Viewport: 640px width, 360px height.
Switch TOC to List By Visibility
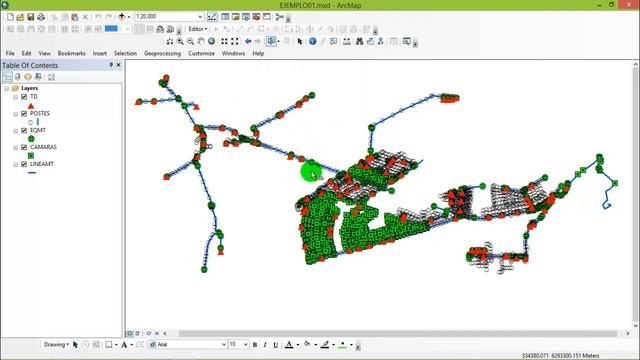point(28,76)
